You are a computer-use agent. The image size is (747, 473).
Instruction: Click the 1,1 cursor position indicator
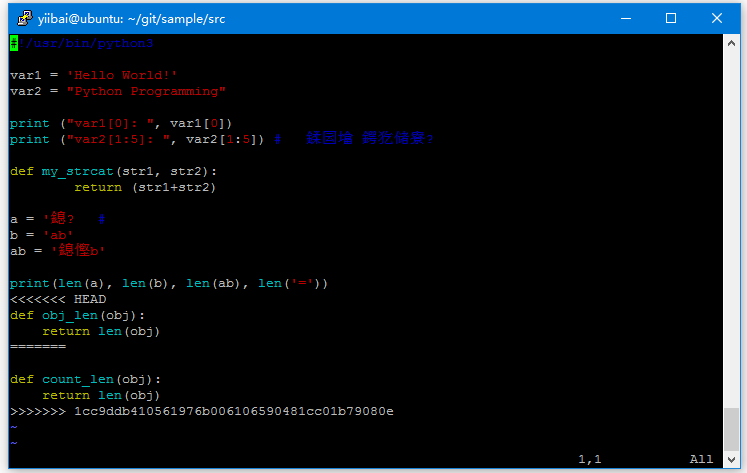[x=590, y=459]
